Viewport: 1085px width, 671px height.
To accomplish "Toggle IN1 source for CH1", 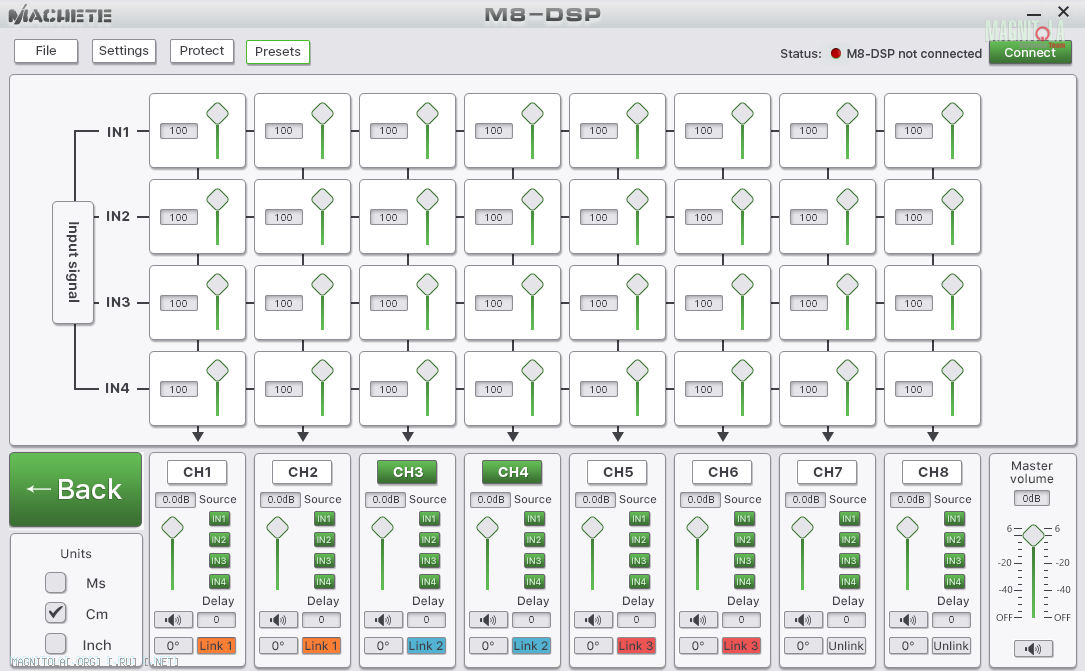I will click(x=219, y=519).
